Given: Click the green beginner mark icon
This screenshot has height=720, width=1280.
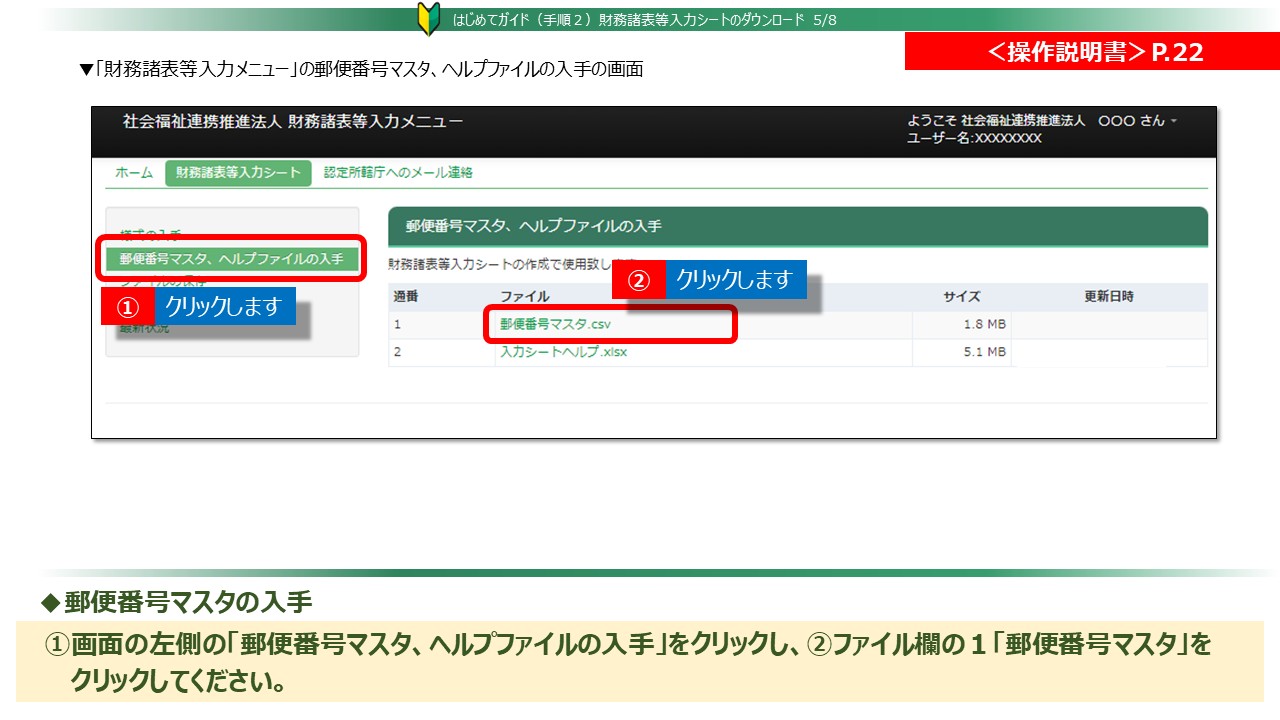Looking at the screenshot, I should [428, 19].
